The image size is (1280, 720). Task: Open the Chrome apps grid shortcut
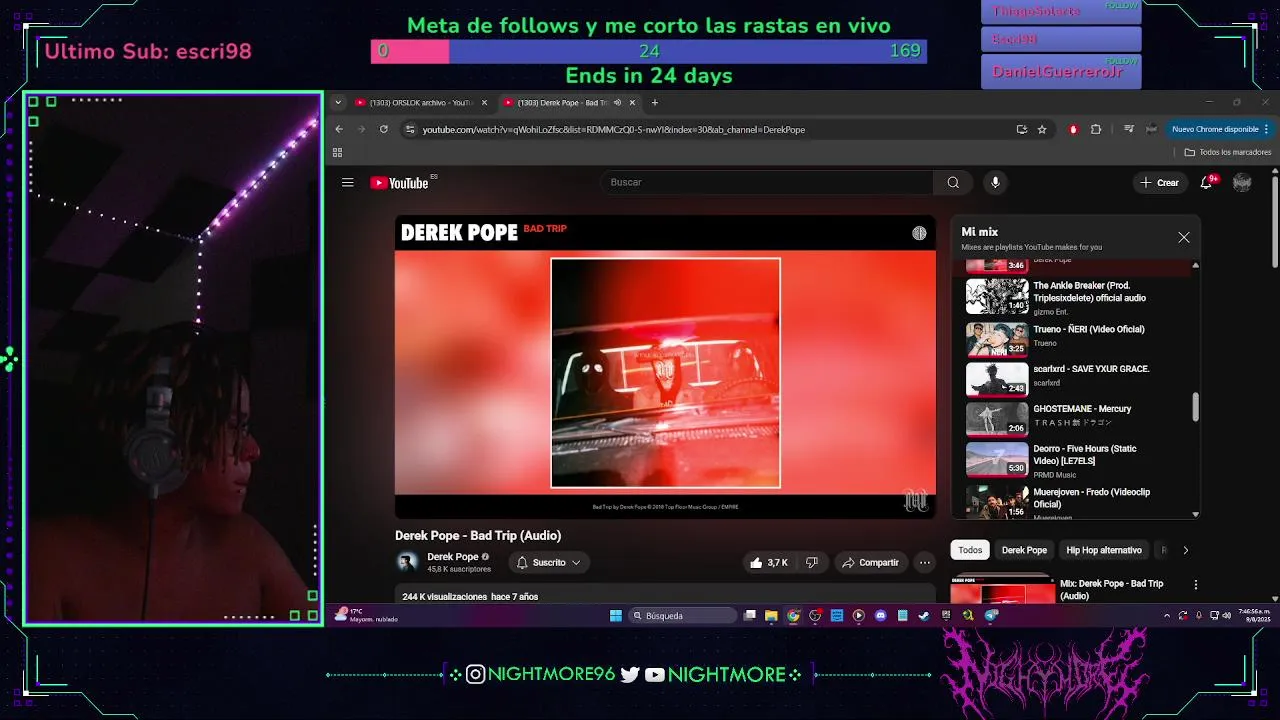[x=337, y=153]
